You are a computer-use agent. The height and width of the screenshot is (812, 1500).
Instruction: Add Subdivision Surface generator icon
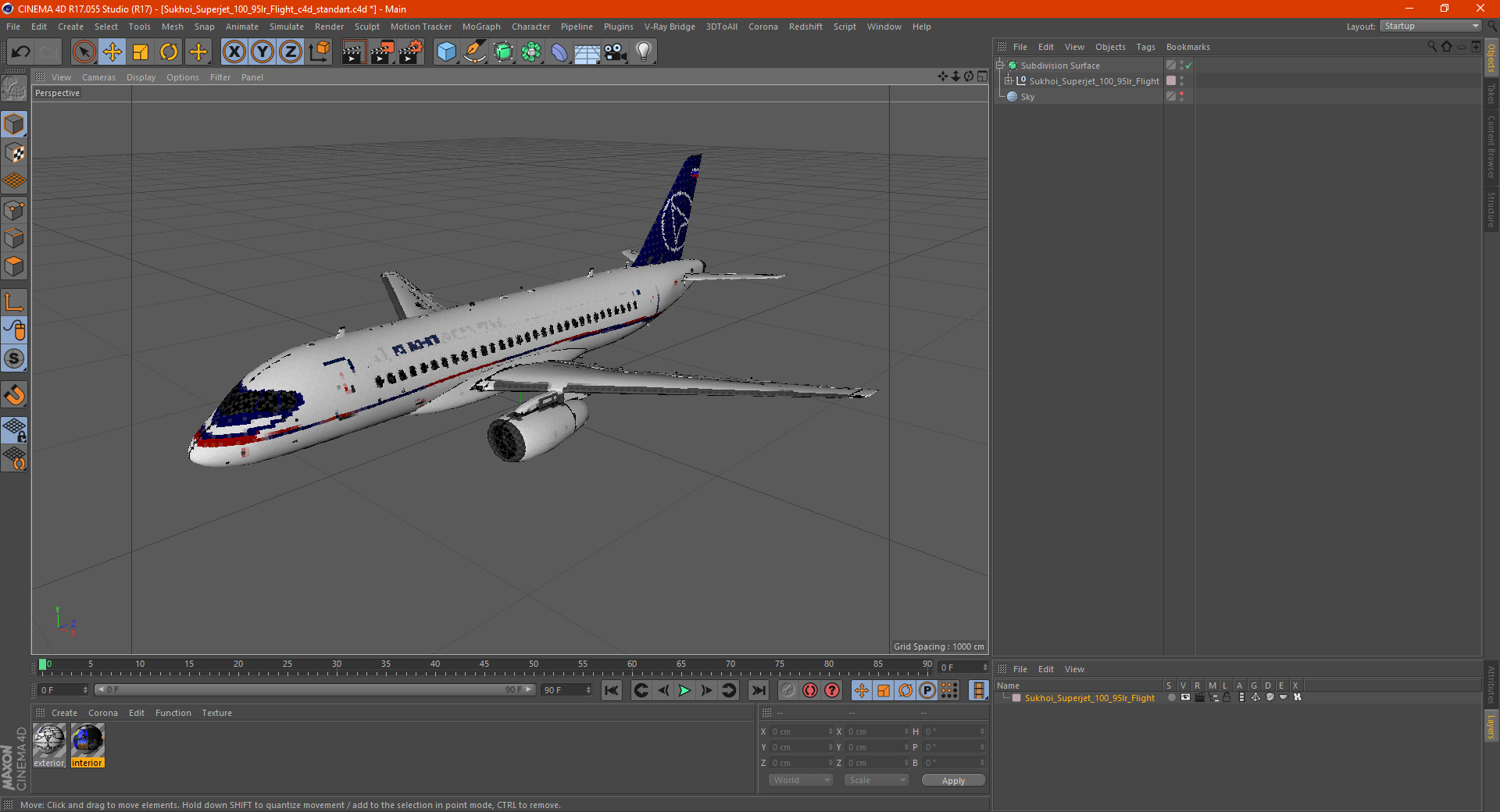click(x=503, y=52)
